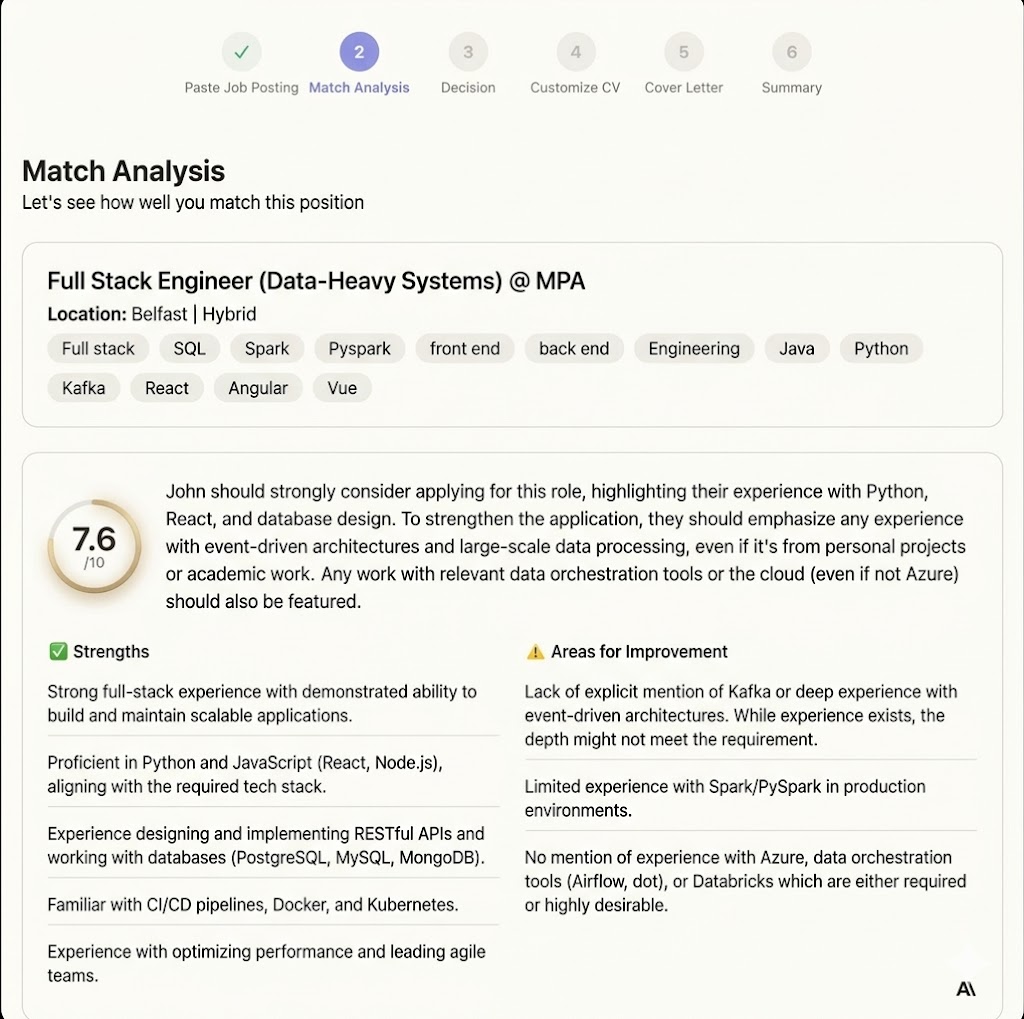
Task: Select the Angular tag
Action: 258,388
